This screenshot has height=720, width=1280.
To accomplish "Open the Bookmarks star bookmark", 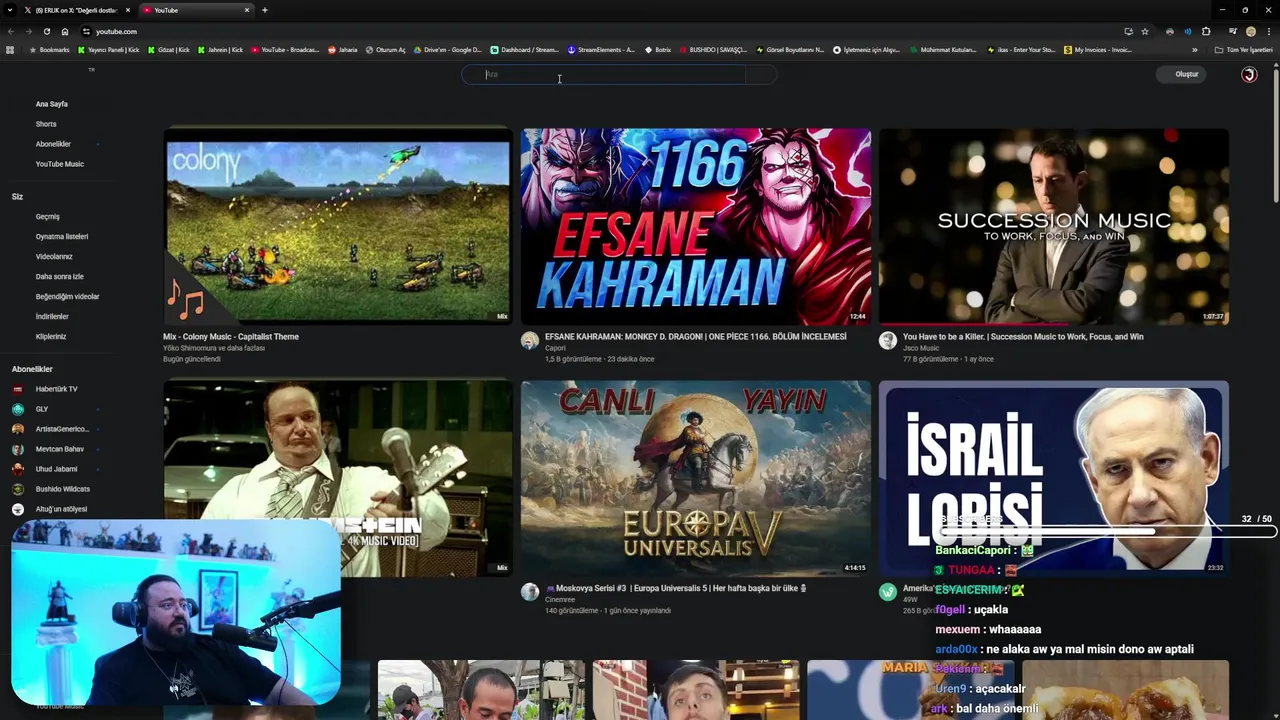I will tap(50, 50).
